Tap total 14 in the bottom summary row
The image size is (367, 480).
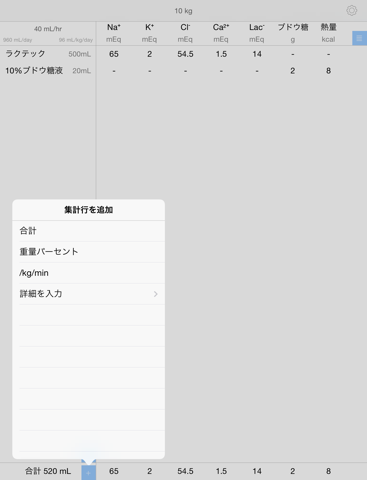257,471
